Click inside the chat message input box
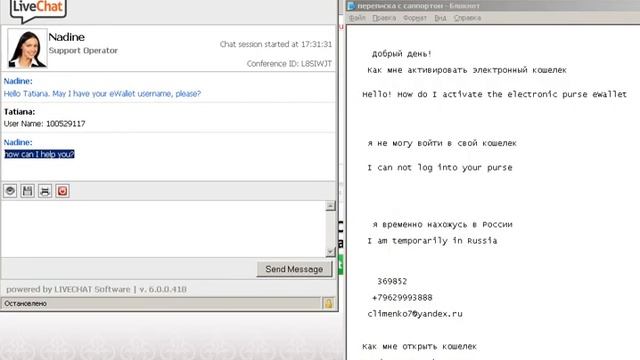This screenshot has height=360, width=640. (163, 229)
